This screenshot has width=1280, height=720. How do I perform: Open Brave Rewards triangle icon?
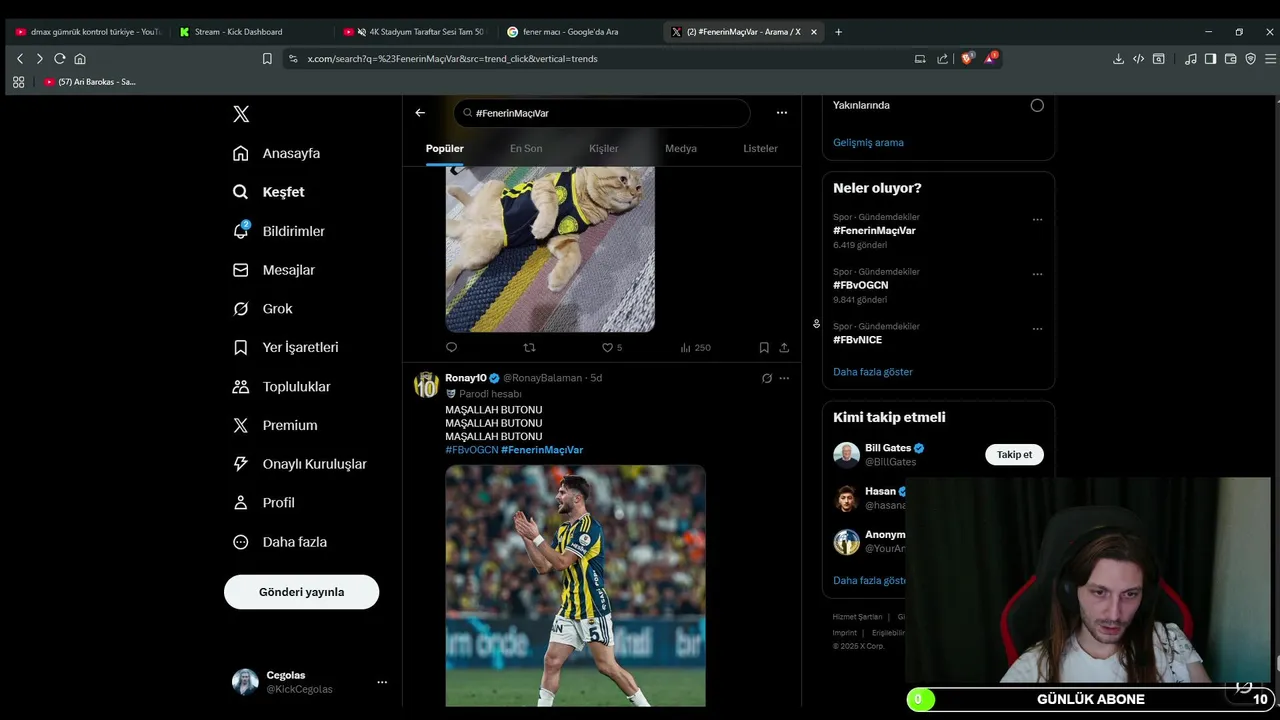pyautogui.click(x=990, y=59)
